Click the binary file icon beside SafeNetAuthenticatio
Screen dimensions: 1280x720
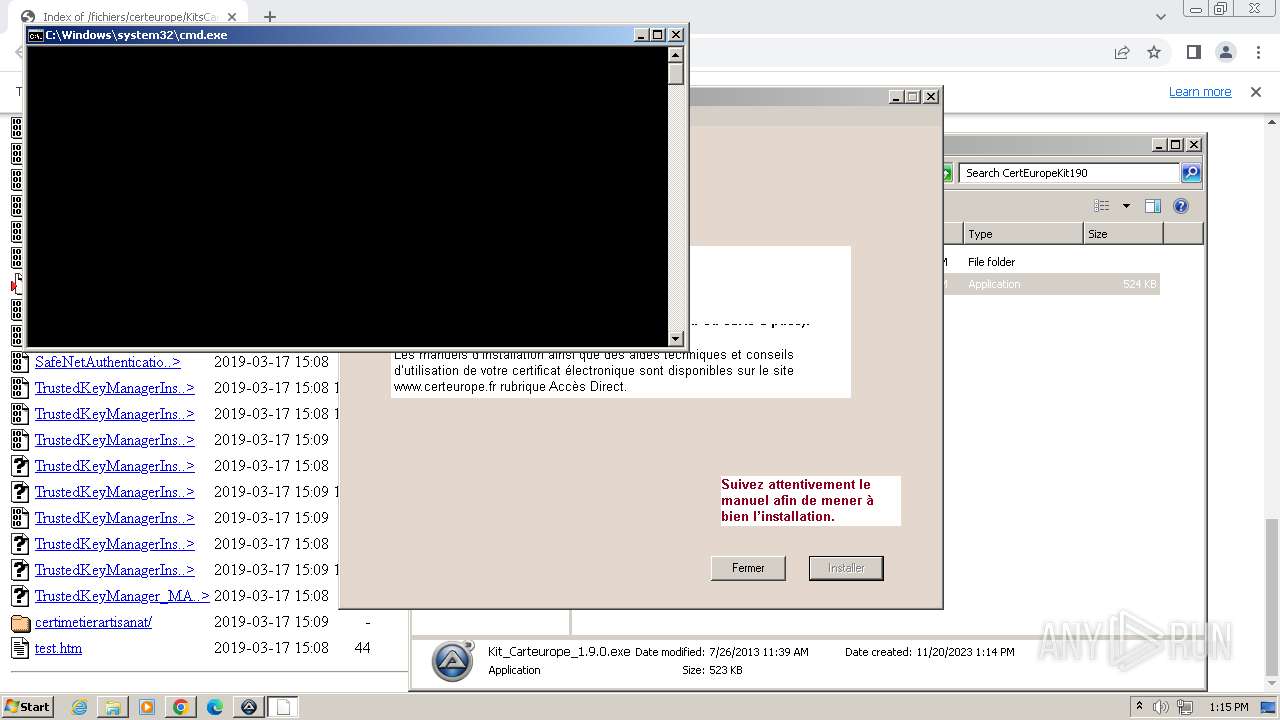coord(20,362)
